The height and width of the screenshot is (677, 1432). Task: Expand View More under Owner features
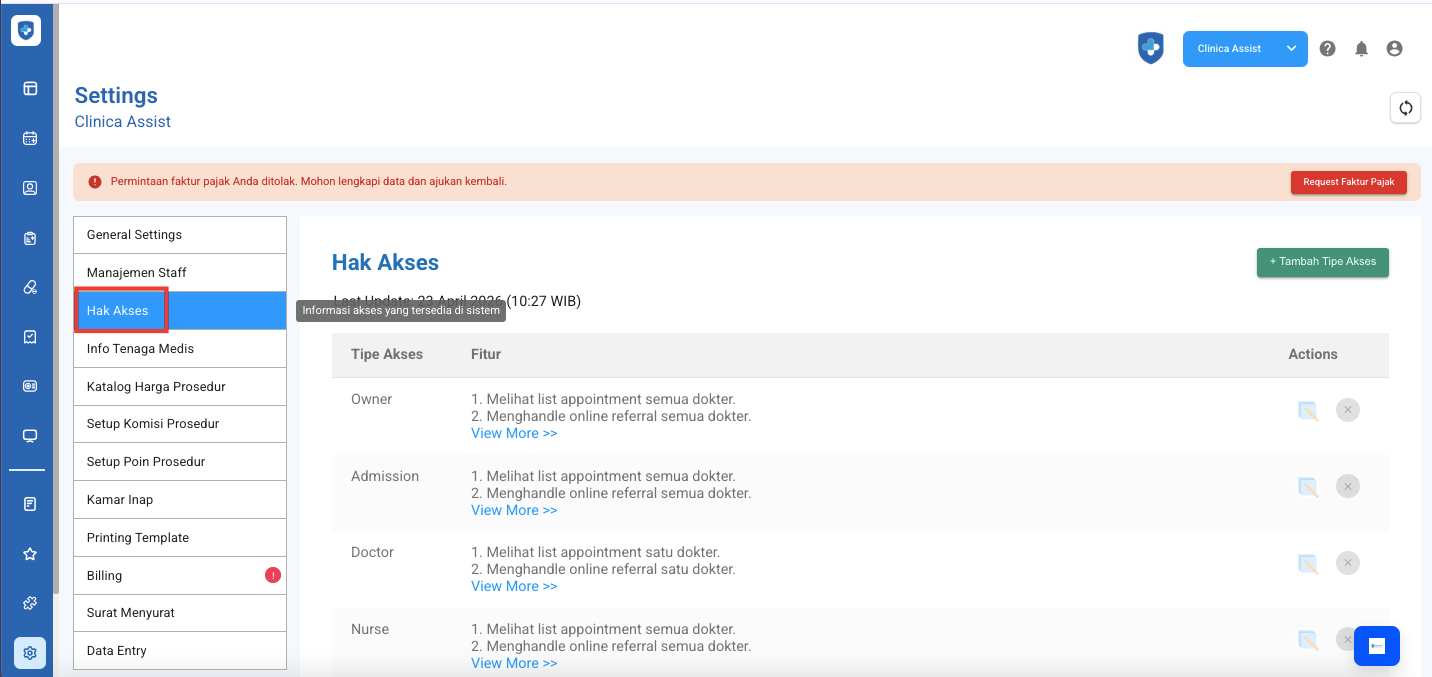[x=514, y=433]
